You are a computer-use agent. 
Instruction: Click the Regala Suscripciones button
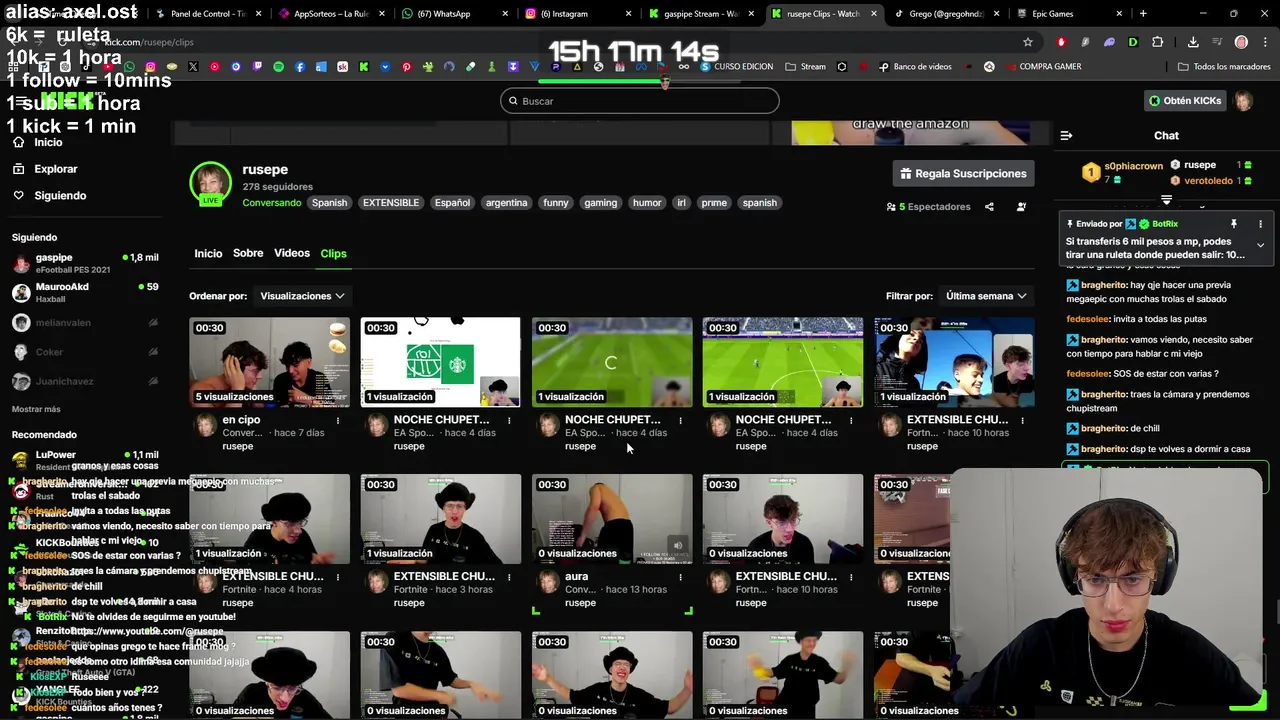[x=963, y=174]
